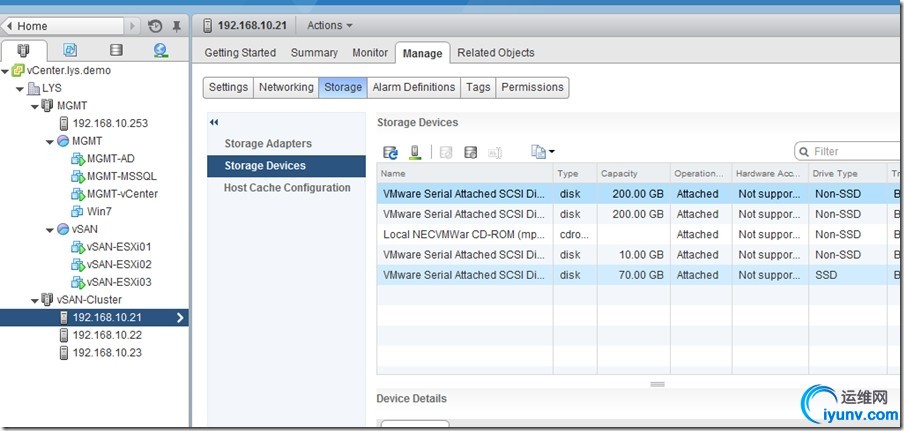Click the vSAN-Cluster cluster icon

point(48,300)
